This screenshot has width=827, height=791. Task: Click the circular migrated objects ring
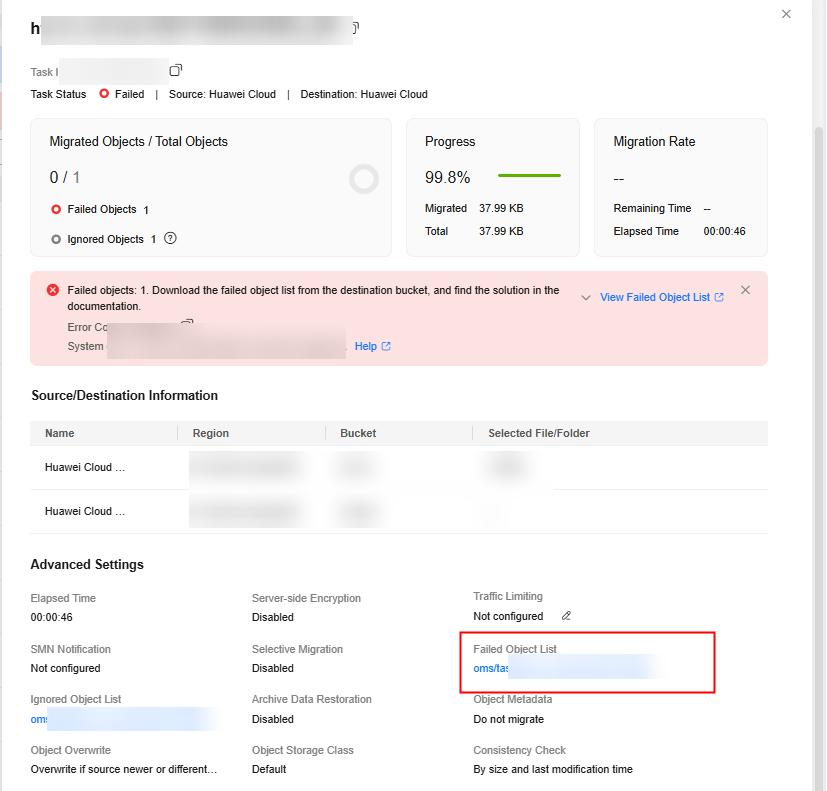coord(364,179)
